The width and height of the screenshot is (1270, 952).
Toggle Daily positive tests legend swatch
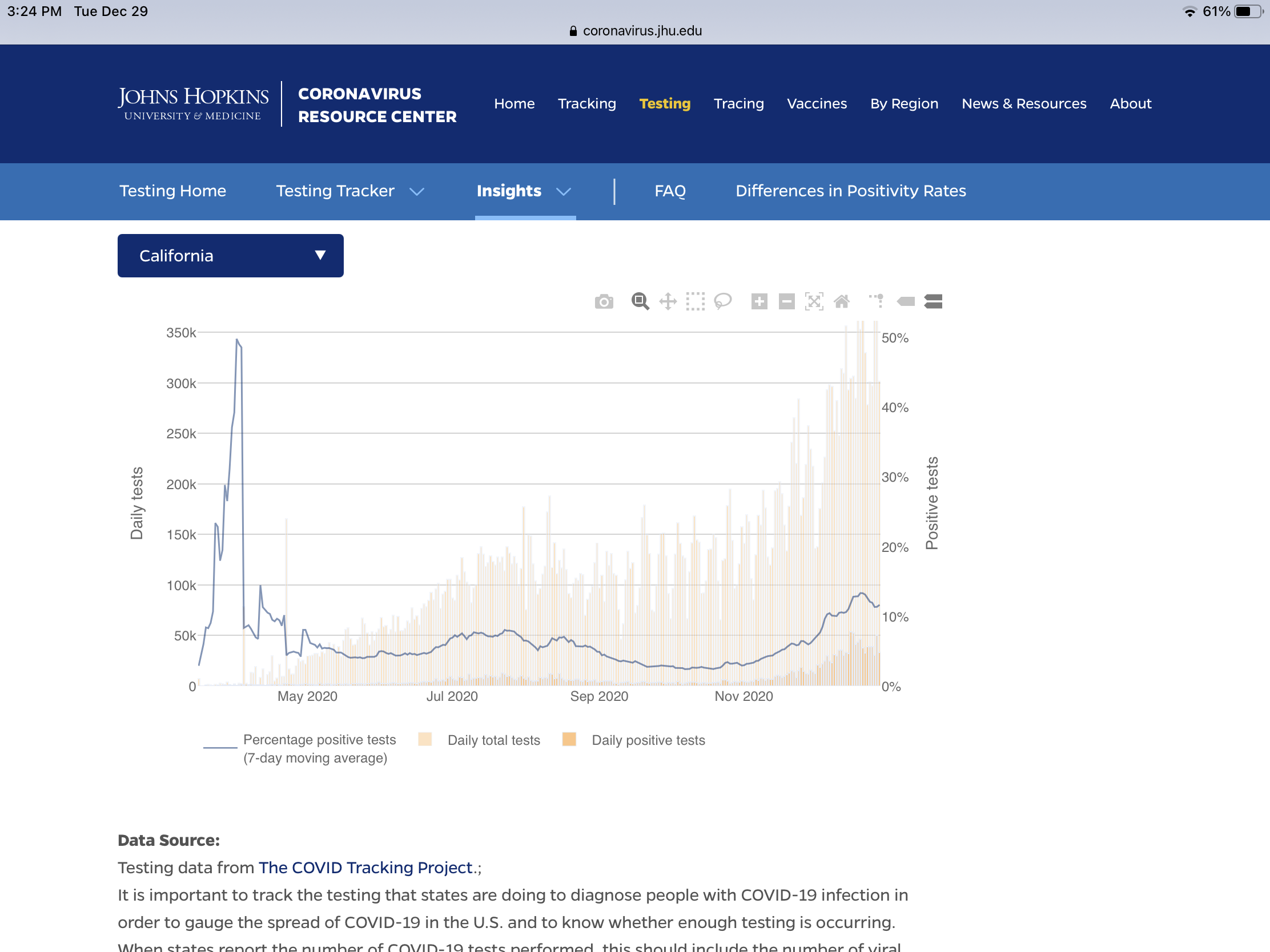569,739
